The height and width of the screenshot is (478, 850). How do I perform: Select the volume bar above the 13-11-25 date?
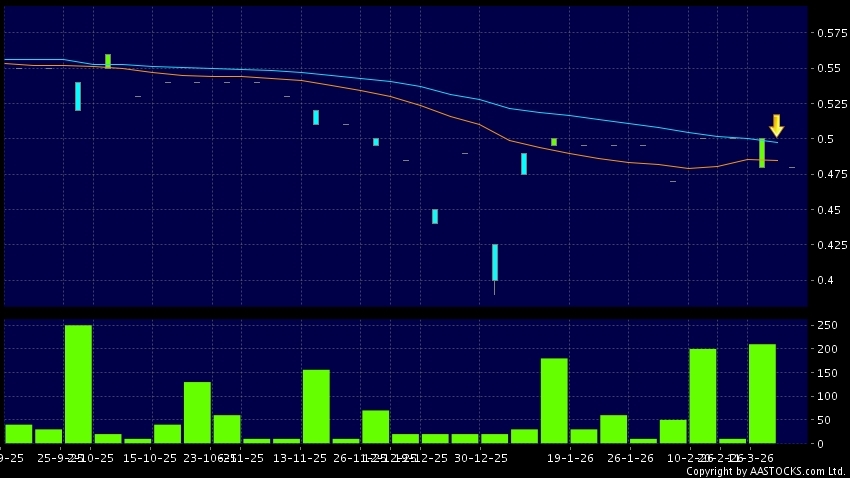click(x=316, y=406)
